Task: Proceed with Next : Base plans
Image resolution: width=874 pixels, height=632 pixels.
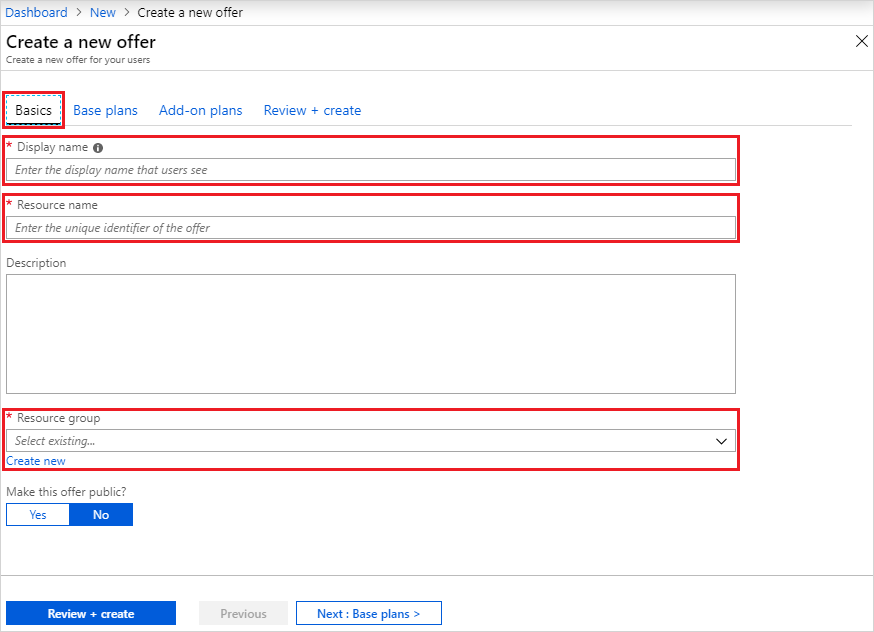Action: coord(368,612)
